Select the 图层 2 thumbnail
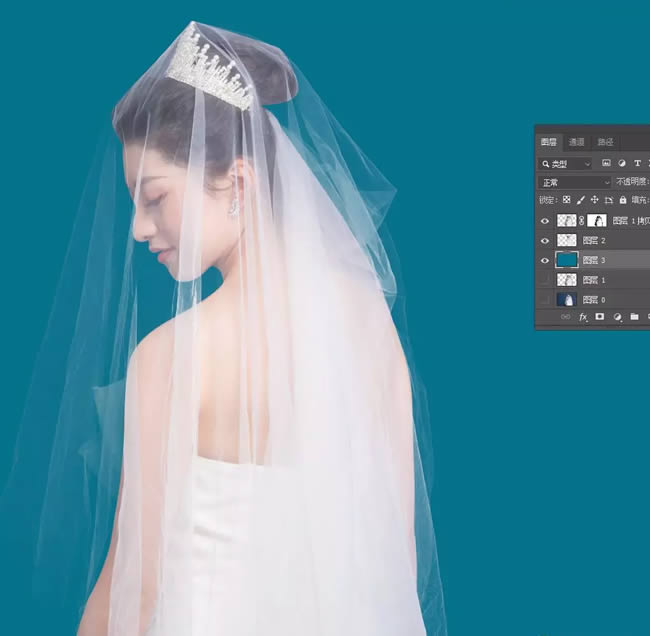Image resolution: width=650 pixels, height=636 pixels. (566, 240)
